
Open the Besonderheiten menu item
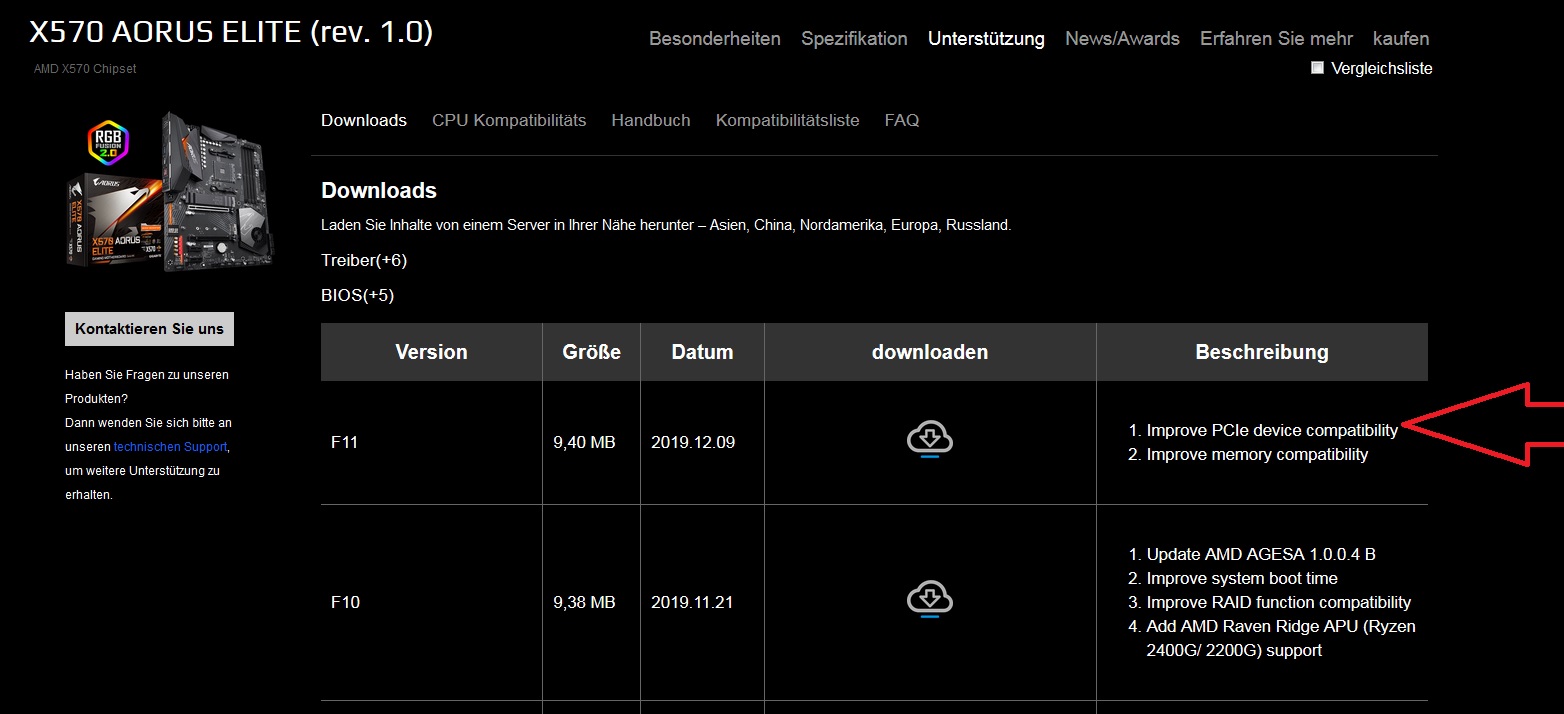pos(715,39)
